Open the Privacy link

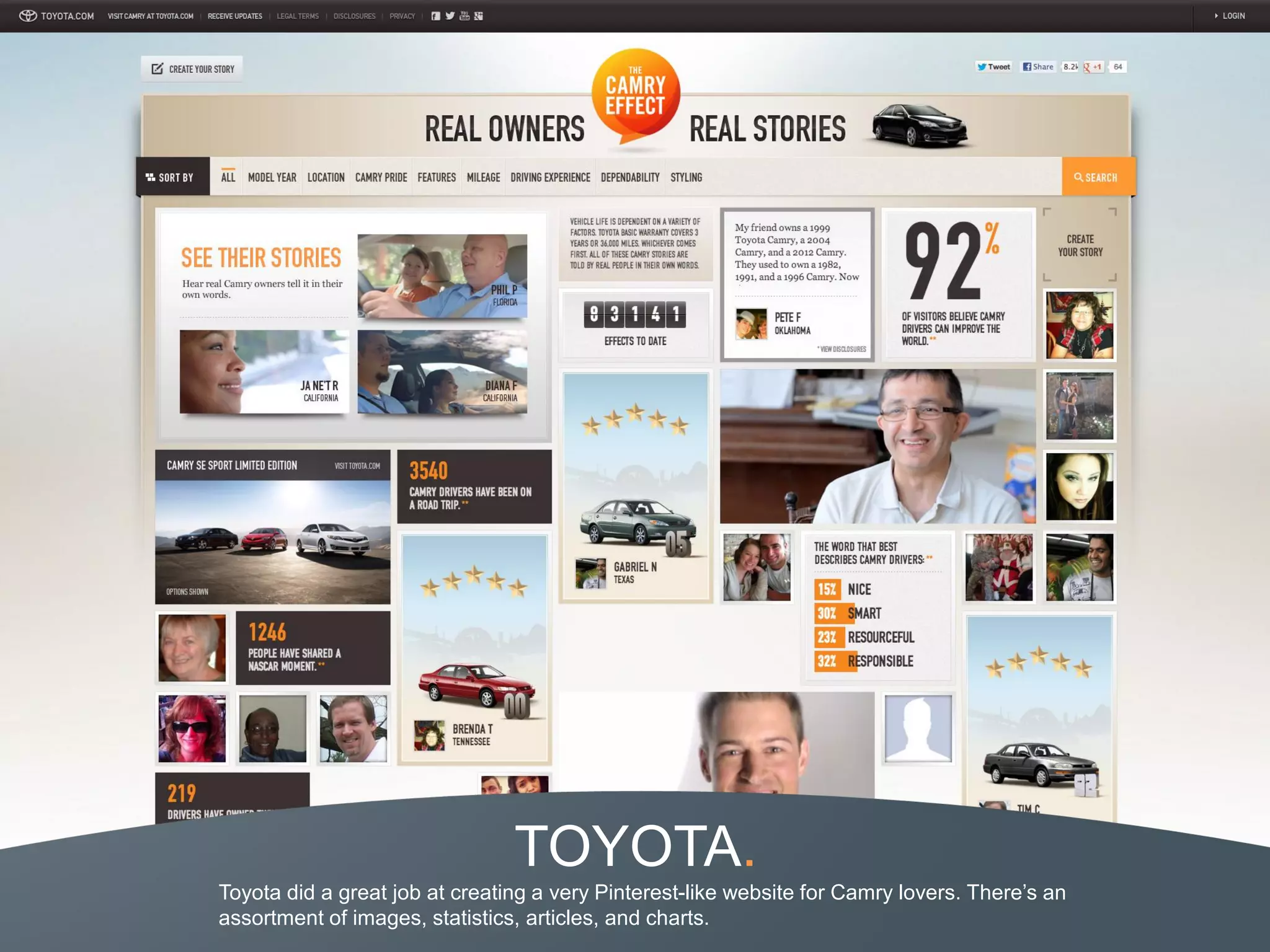pos(402,16)
